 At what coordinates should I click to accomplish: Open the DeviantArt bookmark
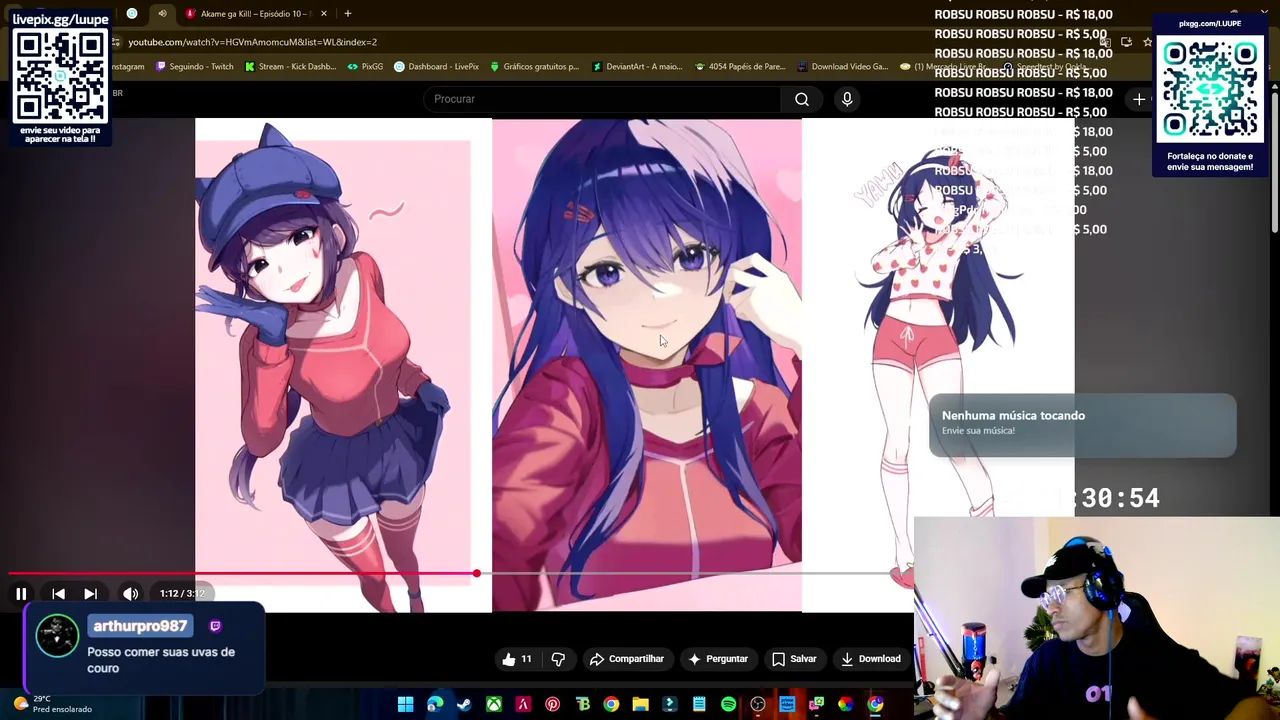(x=637, y=67)
